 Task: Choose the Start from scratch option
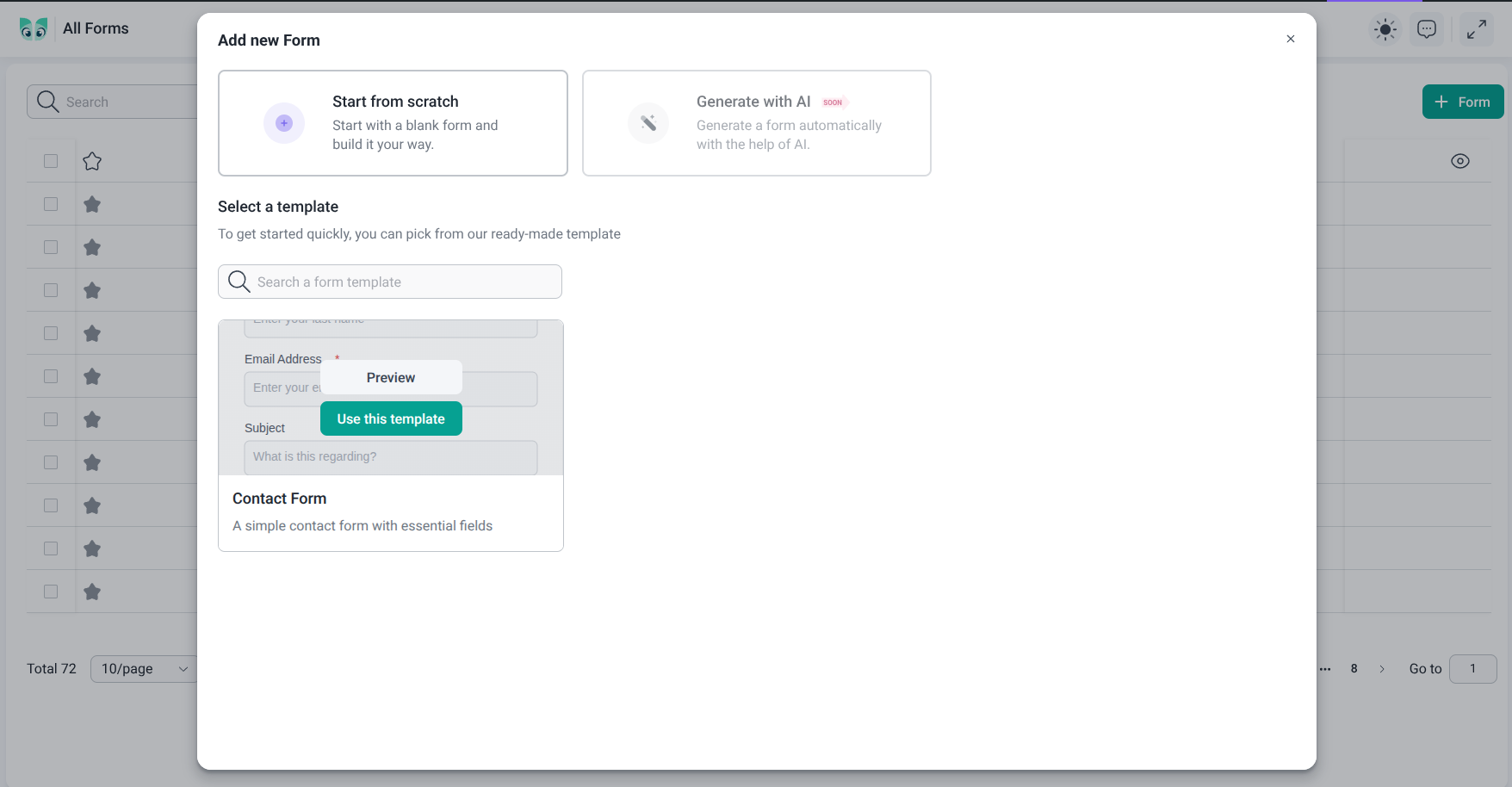[x=393, y=123]
